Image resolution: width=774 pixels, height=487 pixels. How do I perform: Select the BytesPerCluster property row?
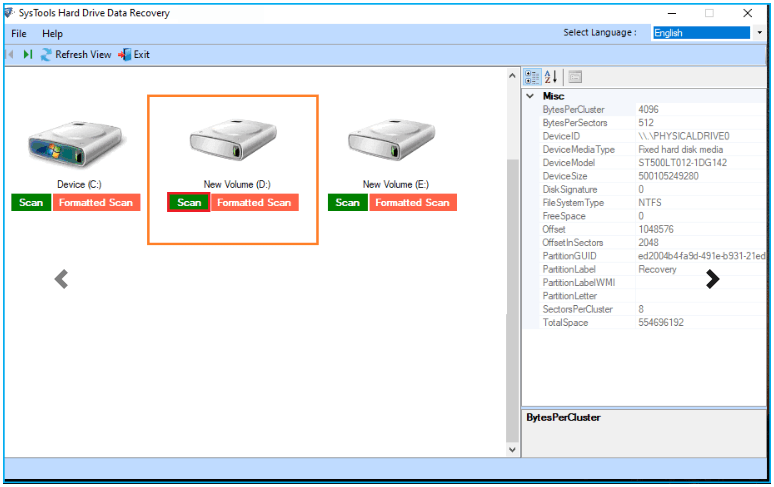pyautogui.click(x=652, y=110)
